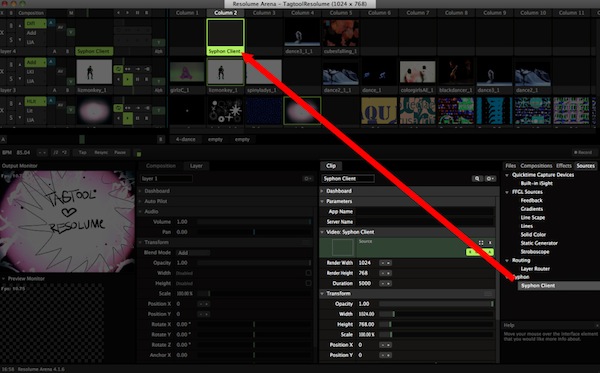Image resolution: width=600 pixels, height=373 pixels.
Task: Open the Composition tab
Action: [161, 166]
